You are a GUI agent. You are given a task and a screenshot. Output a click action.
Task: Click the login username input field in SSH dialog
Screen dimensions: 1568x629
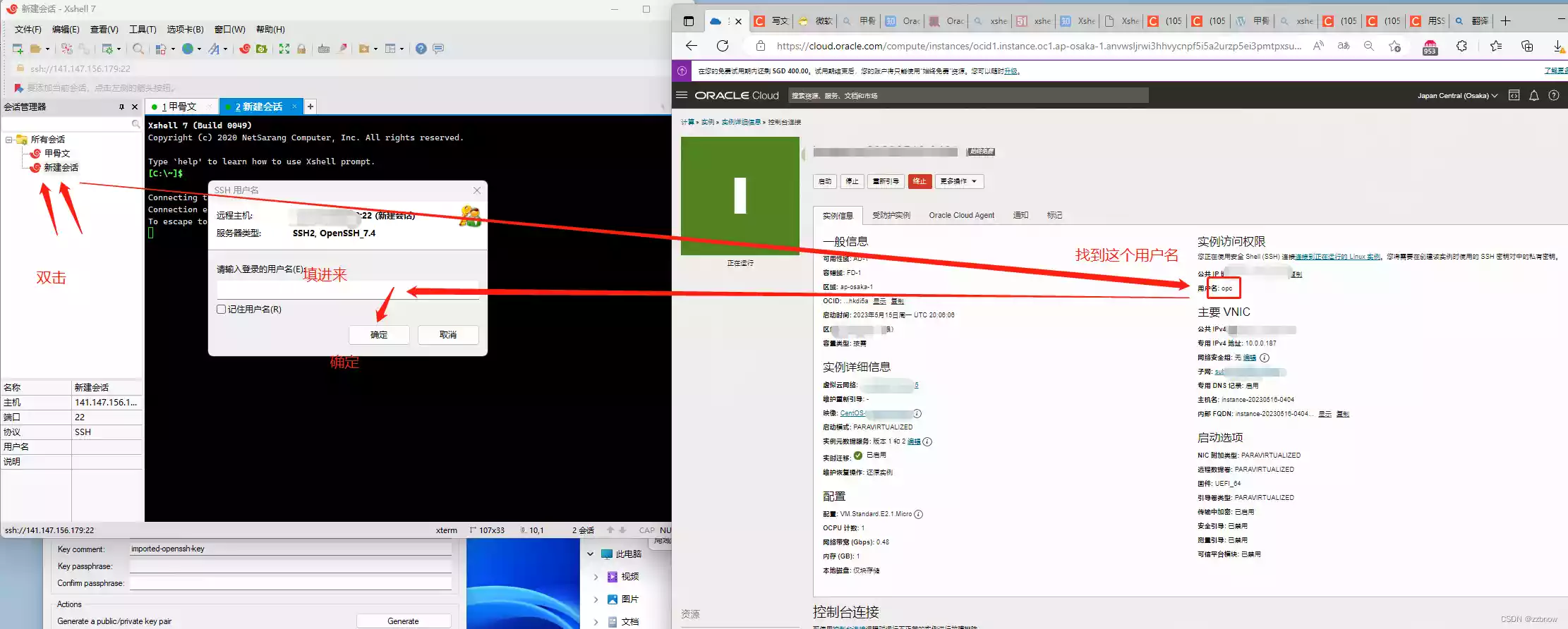click(347, 290)
